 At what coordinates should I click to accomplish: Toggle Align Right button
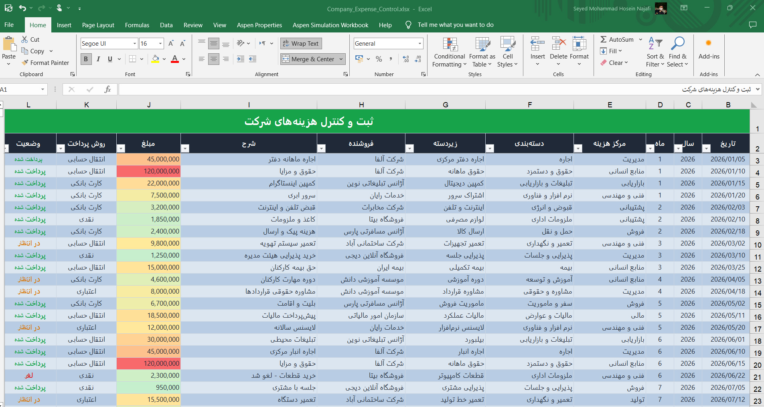tap(226, 59)
